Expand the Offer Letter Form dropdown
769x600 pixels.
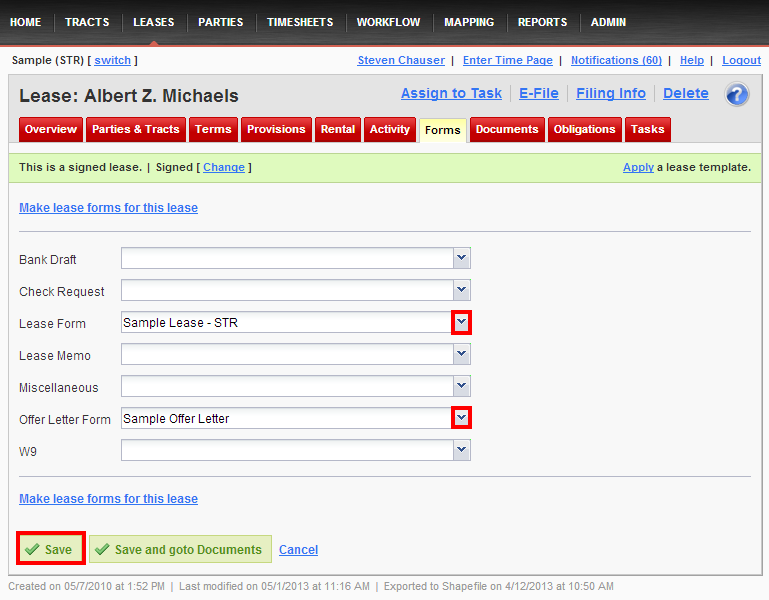(461, 419)
